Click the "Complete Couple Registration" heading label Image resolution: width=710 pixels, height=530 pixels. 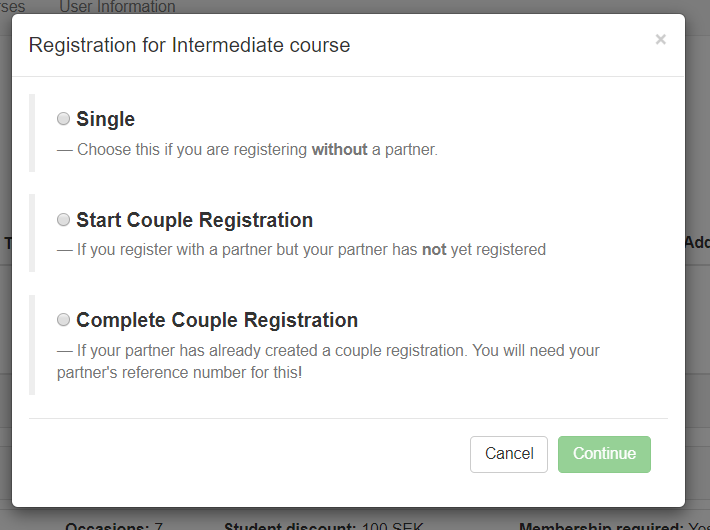tap(217, 320)
